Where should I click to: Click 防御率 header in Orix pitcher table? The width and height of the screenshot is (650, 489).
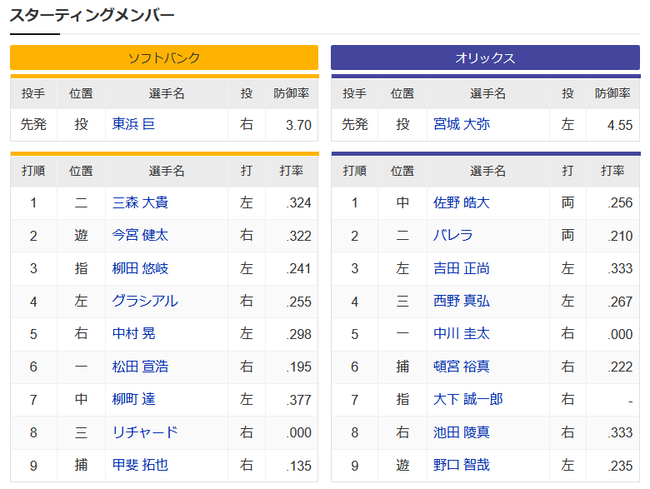point(613,93)
